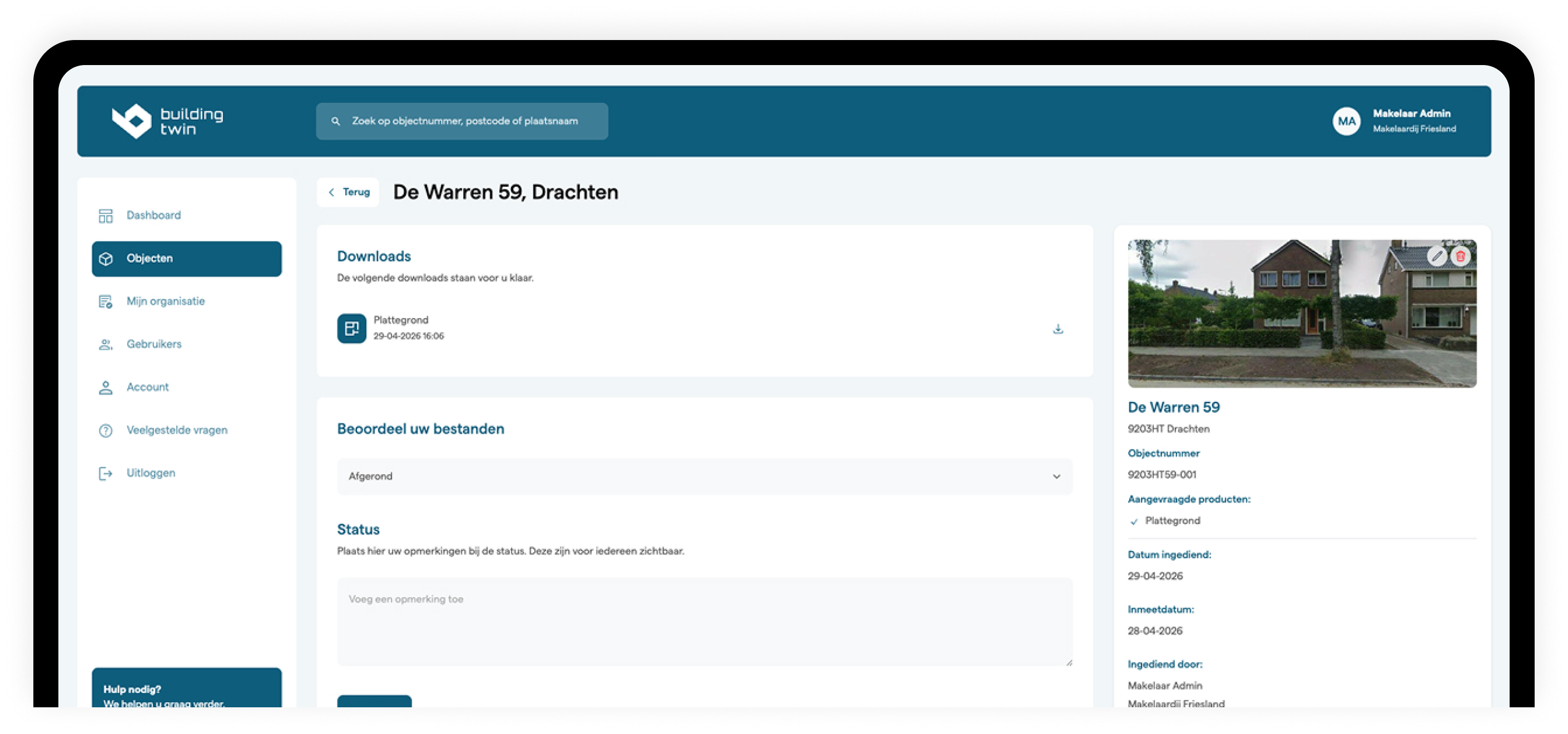Edit the property photo with pencil icon
Screen dimensions: 1568x734
1437,256
